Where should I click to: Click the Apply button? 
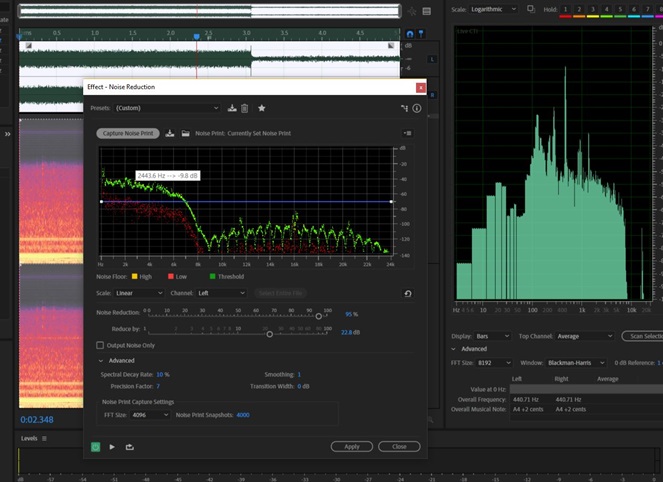click(352, 446)
